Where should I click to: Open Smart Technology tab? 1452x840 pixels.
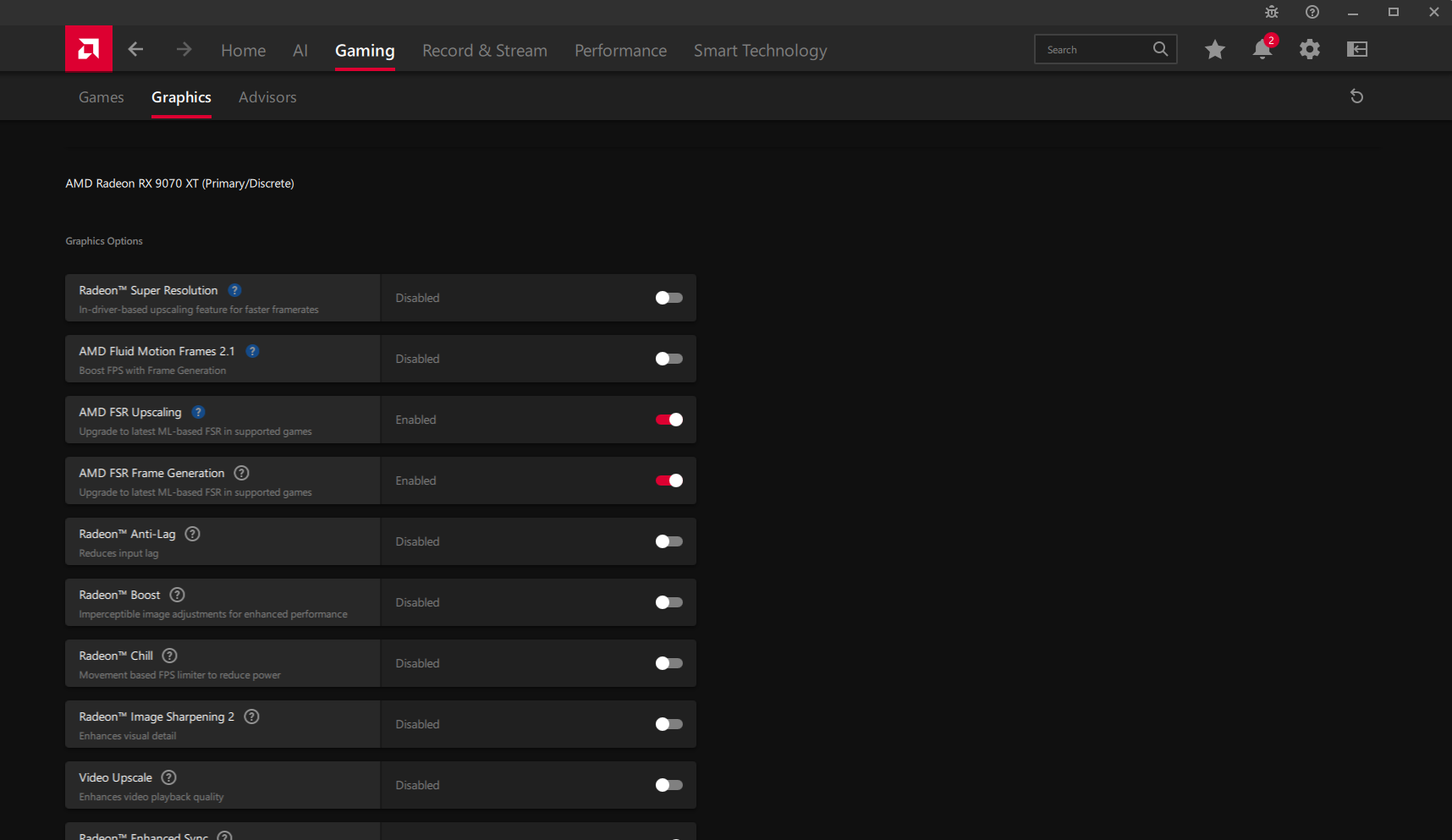tap(761, 51)
